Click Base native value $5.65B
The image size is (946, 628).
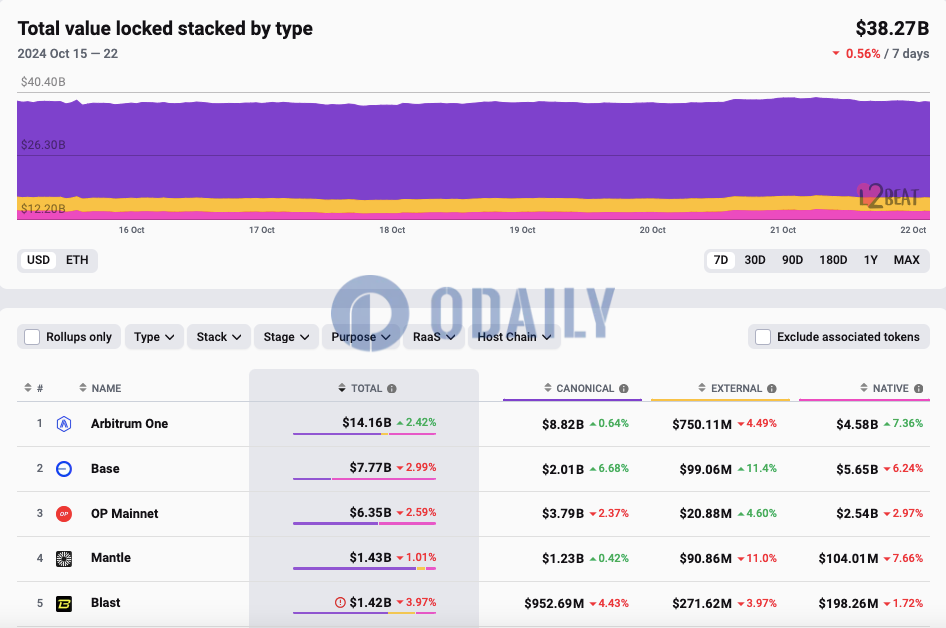coord(857,469)
